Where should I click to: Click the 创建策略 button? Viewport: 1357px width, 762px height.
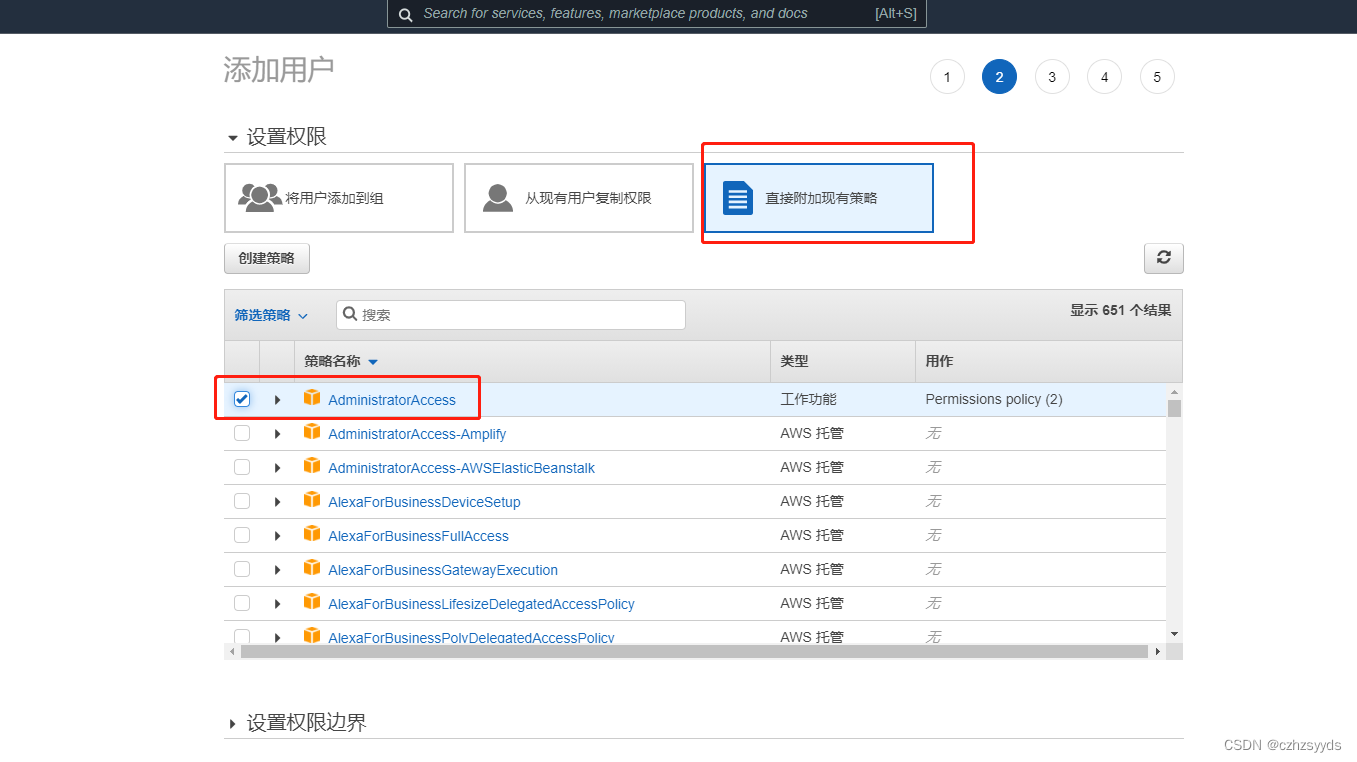266,258
